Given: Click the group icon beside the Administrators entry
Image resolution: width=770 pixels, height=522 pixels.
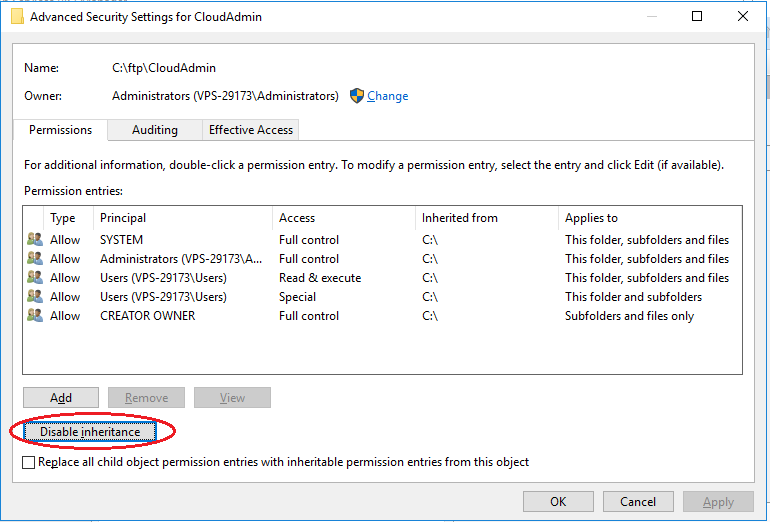Looking at the screenshot, I should [35, 259].
